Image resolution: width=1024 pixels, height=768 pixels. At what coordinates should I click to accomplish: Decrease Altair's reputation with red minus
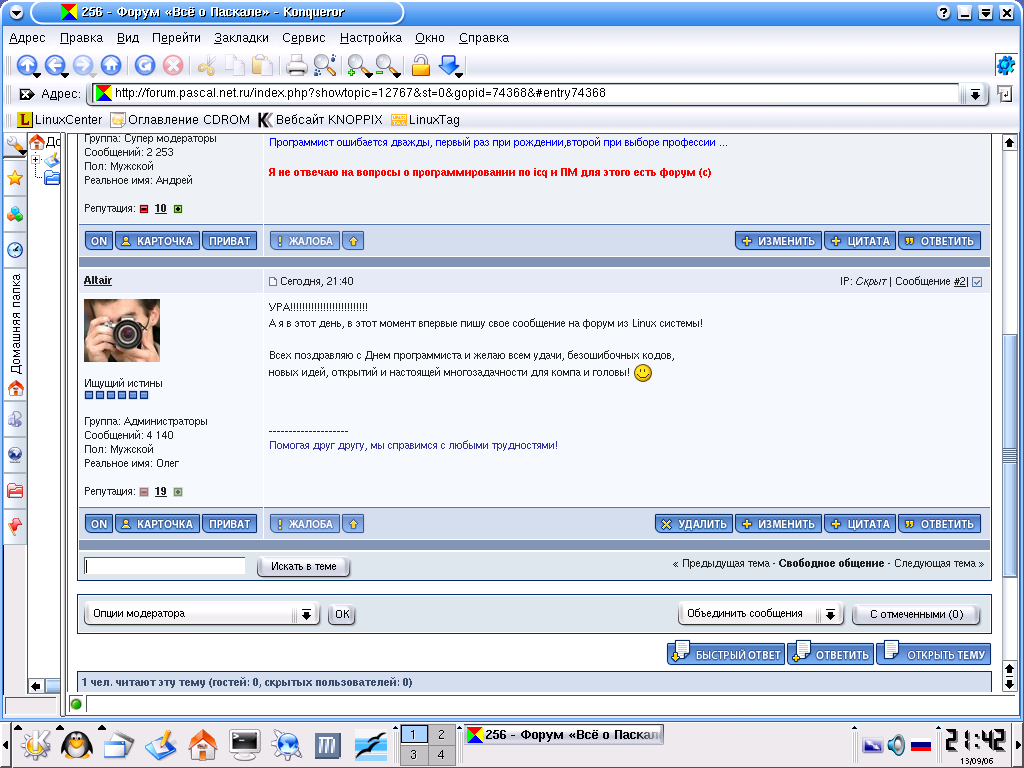144,492
